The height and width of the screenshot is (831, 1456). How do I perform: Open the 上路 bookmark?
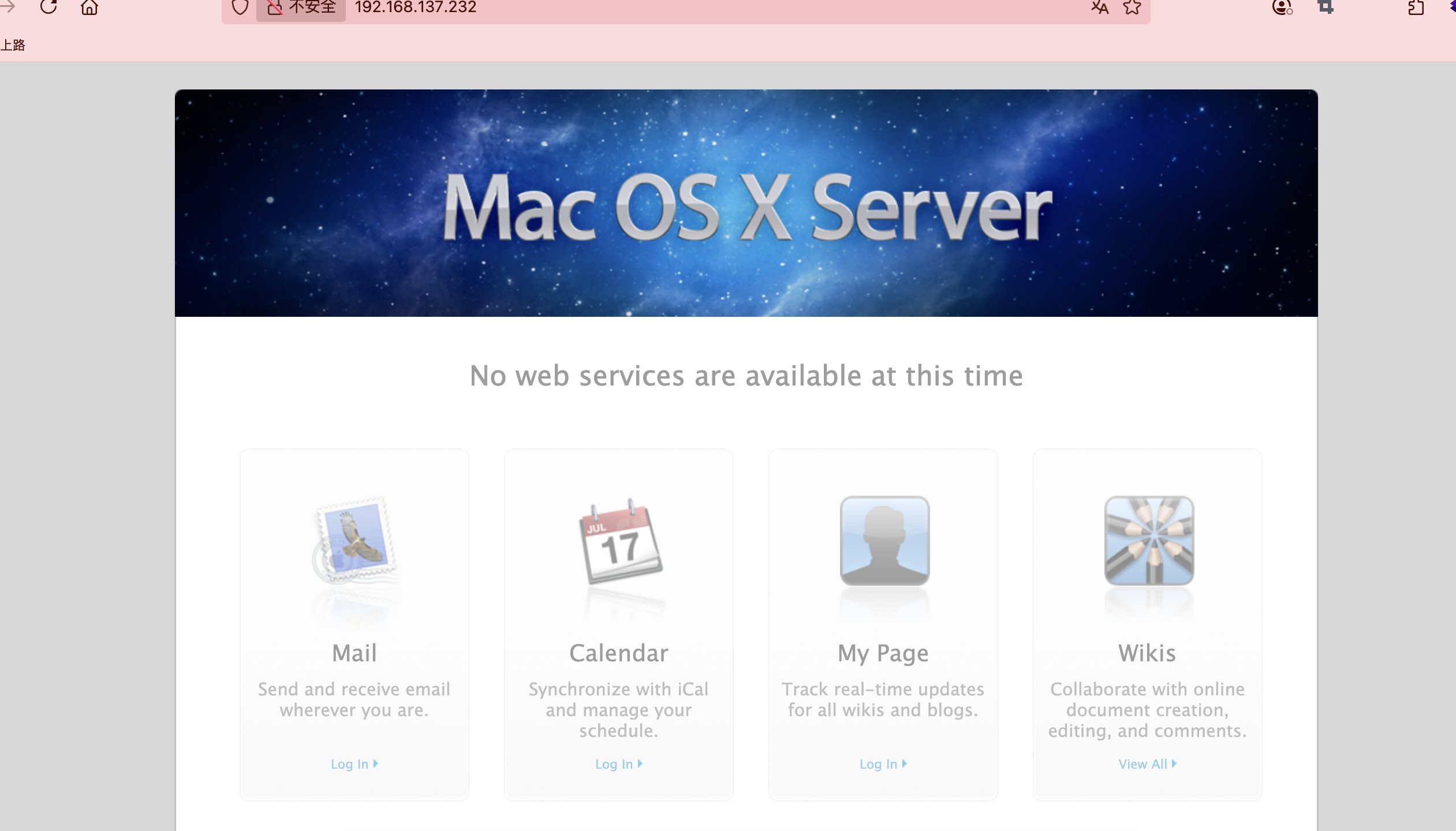click(13, 45)
